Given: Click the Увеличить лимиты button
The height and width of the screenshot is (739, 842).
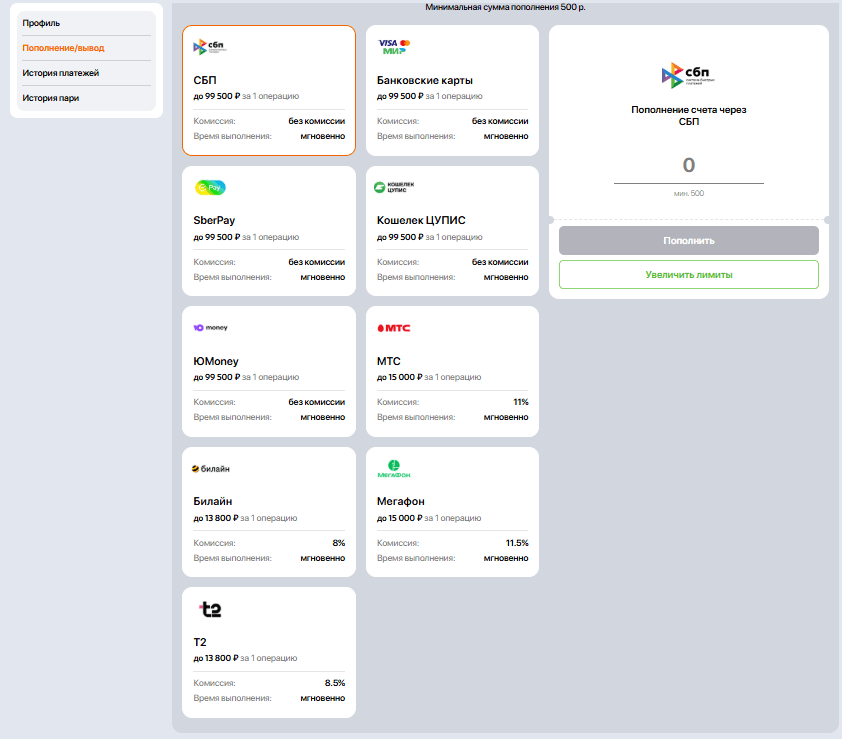Looking at the screenshot, I should click(688, 274).
